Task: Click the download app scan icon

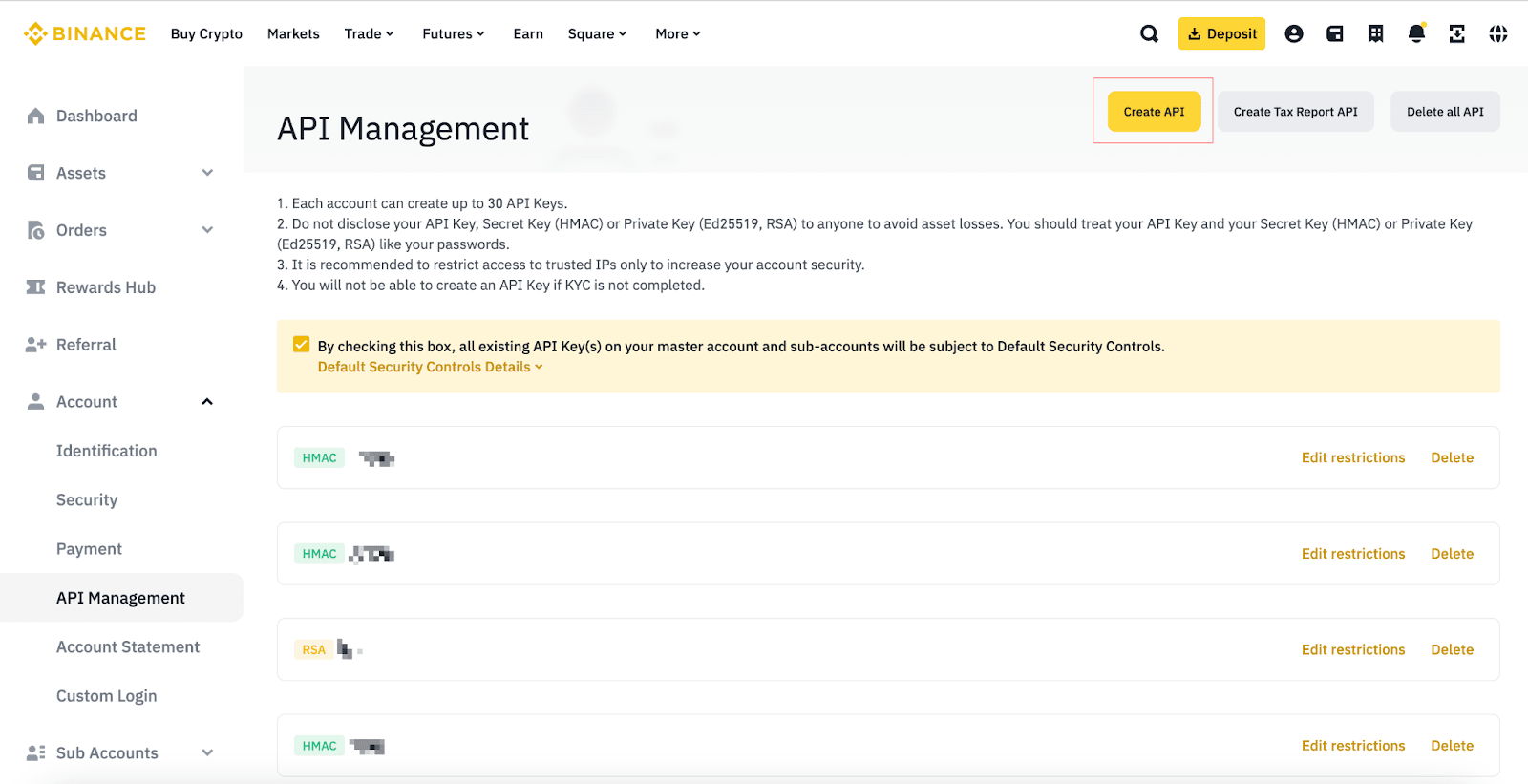Action: (1457, 34)
